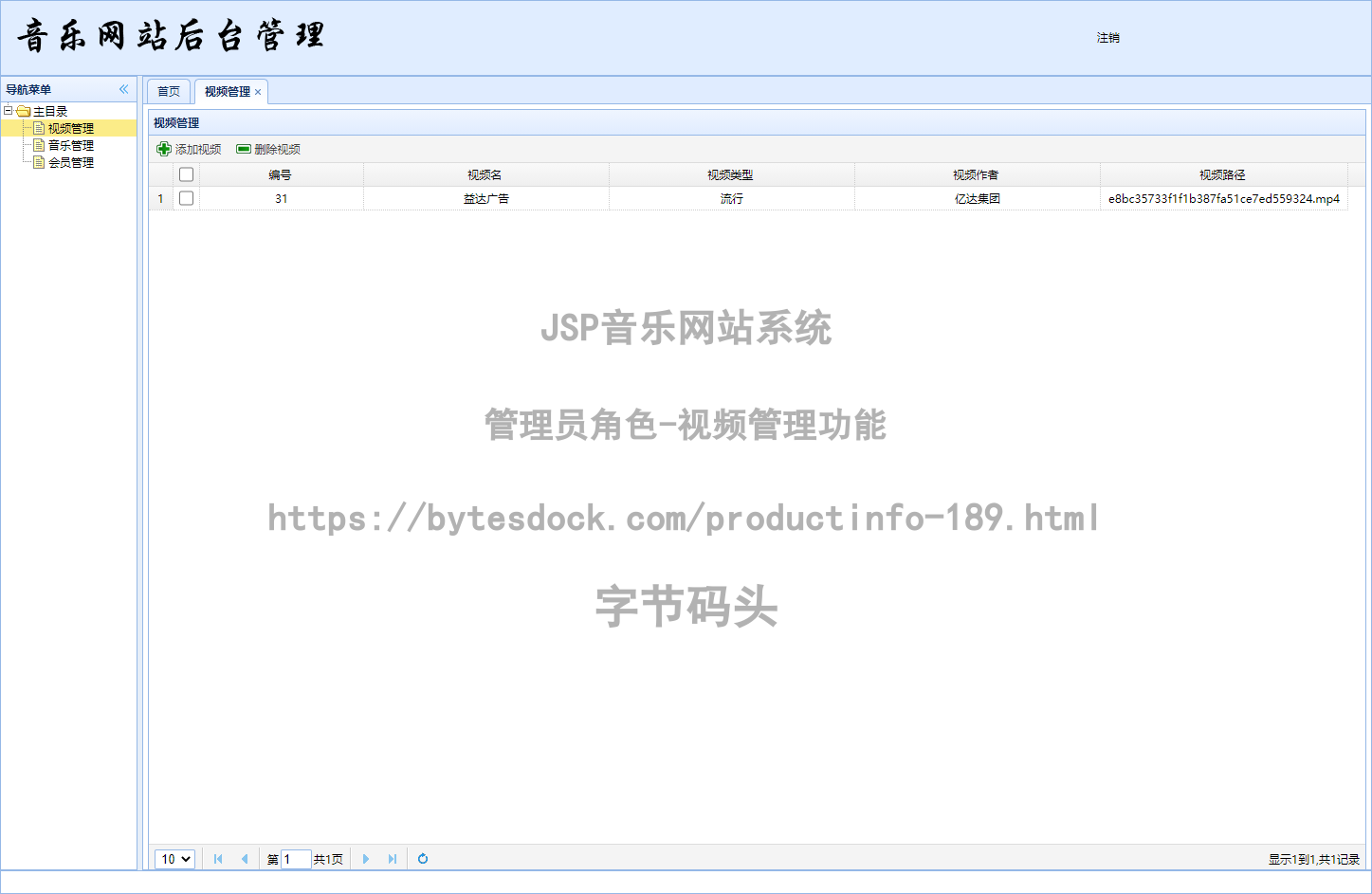The width and height of the screenshot is (1372, 894).
Task: Click the document icon beside 会员管理
Action: tap(39, 162)
